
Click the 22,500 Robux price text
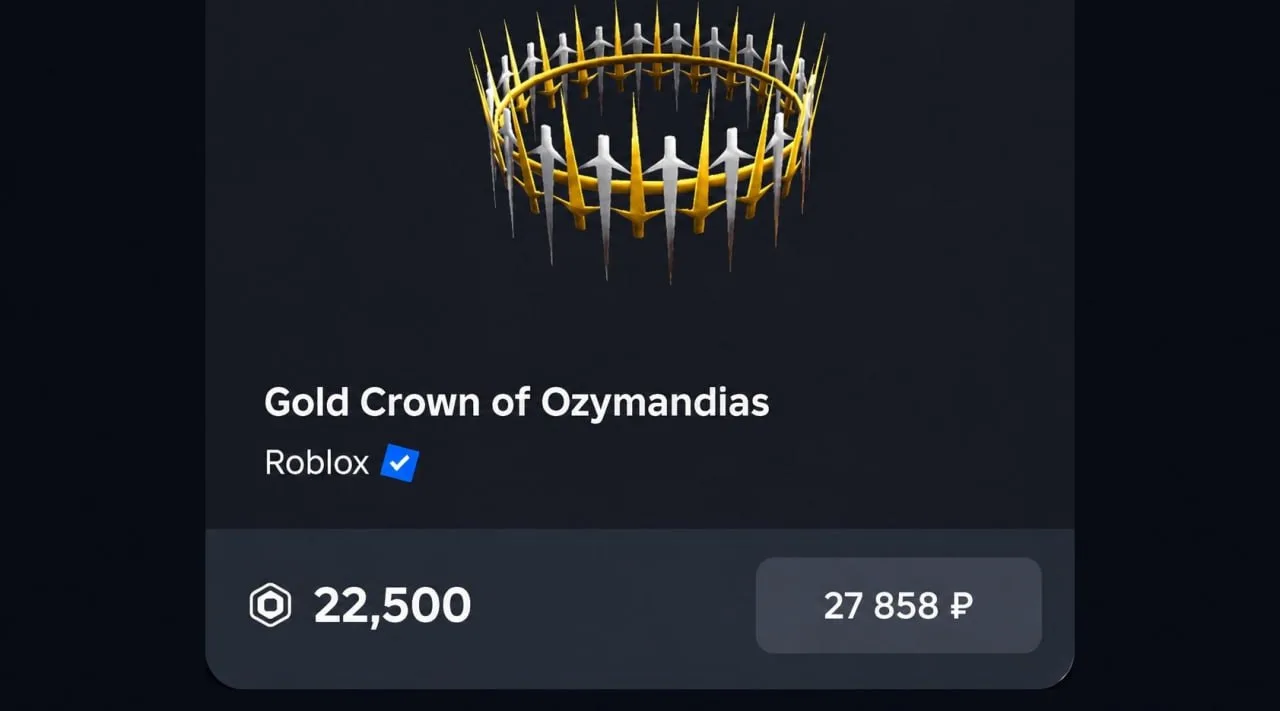click(392, 606)
